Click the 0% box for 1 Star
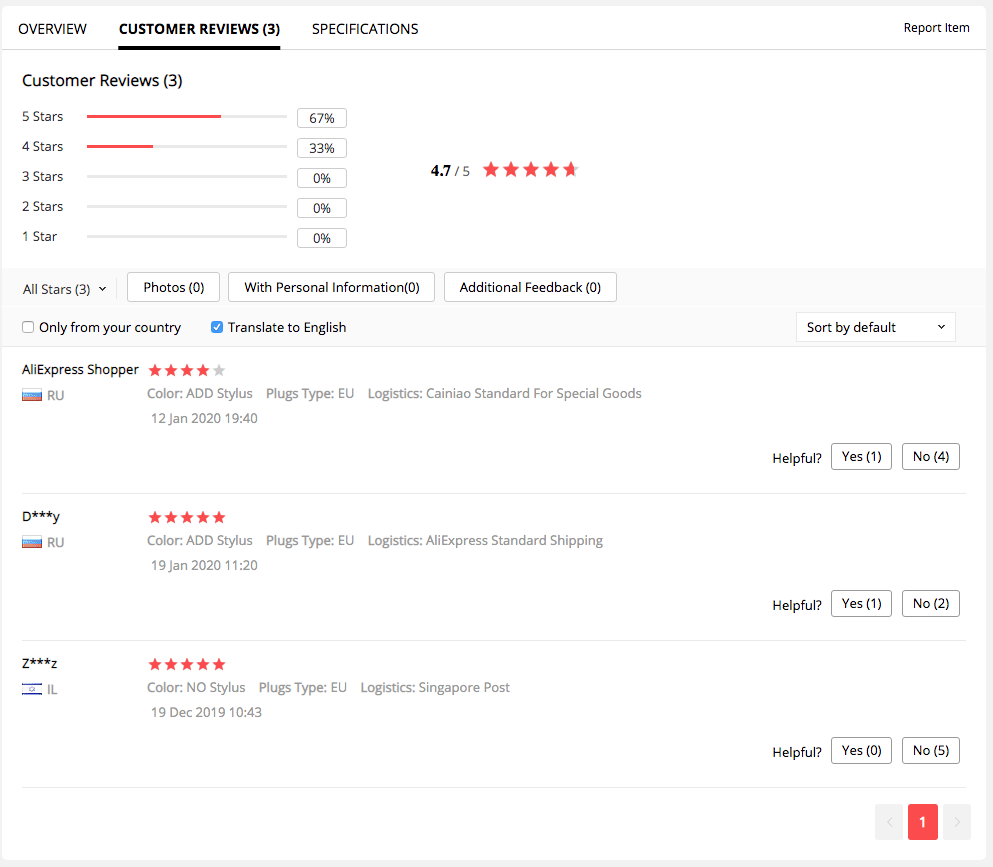 click(x=322, y=238)
